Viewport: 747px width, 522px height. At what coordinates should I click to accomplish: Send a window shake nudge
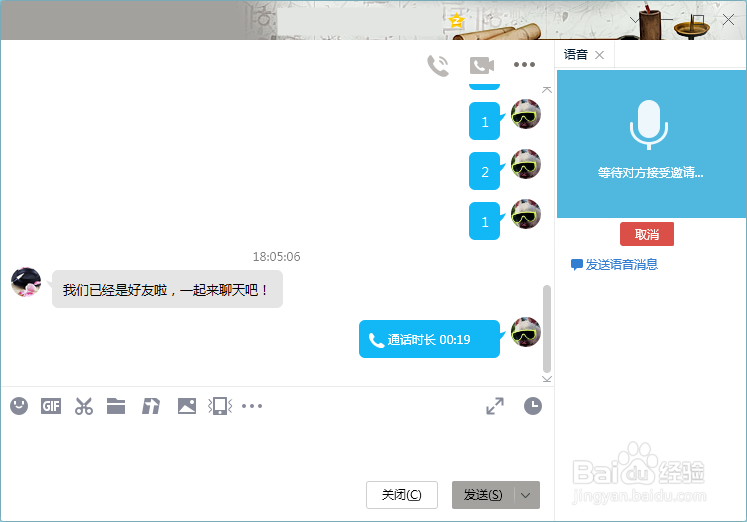click(220, 406)
